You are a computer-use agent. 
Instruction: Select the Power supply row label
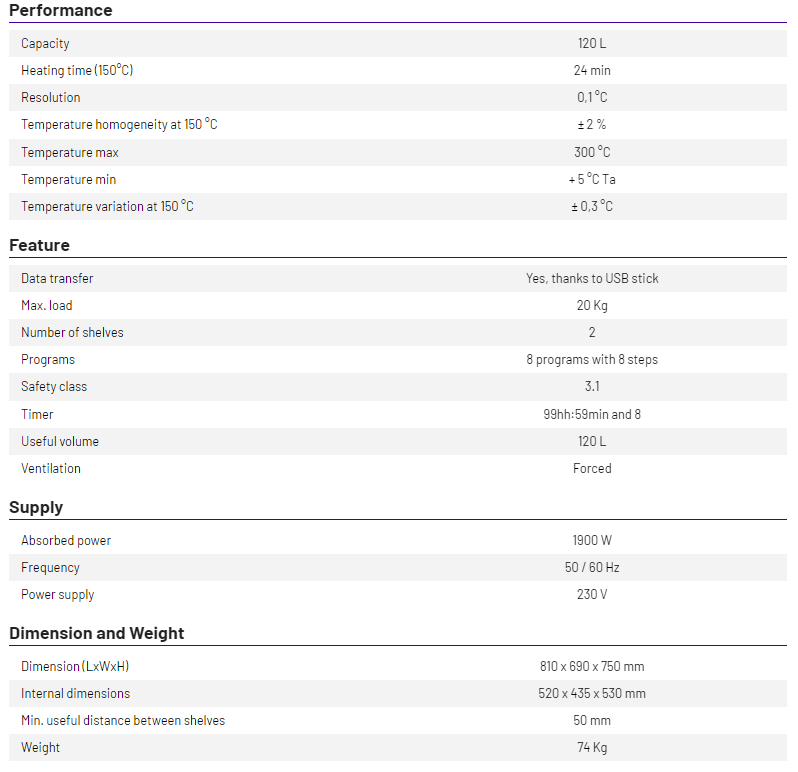58,594
